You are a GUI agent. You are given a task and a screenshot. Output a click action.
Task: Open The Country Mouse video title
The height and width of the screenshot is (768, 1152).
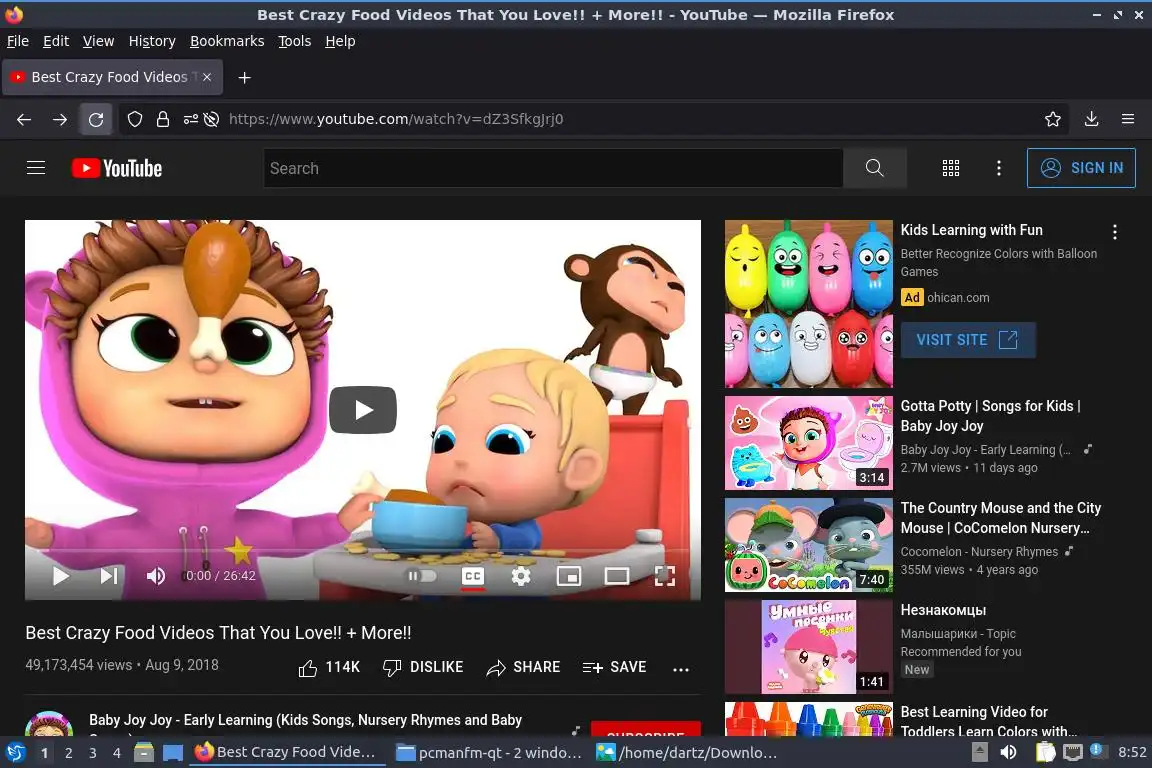pyautogui.click(x=1001, y=518)
